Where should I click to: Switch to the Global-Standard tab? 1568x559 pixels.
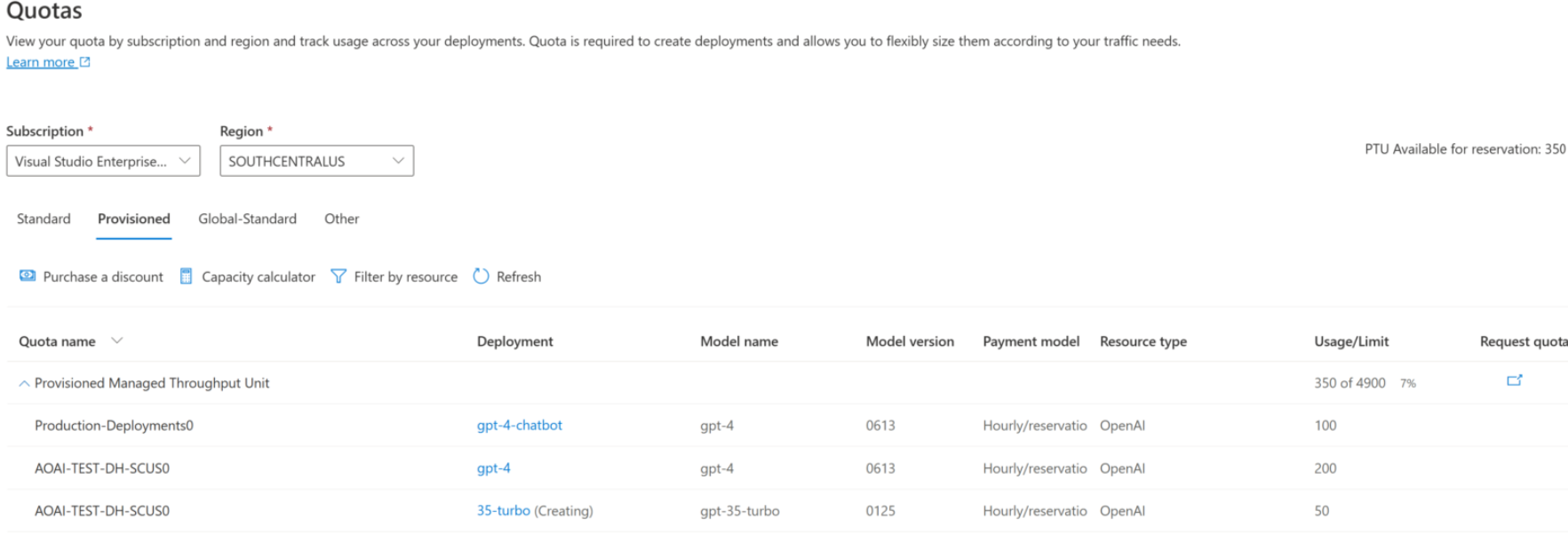coord(247,219)
